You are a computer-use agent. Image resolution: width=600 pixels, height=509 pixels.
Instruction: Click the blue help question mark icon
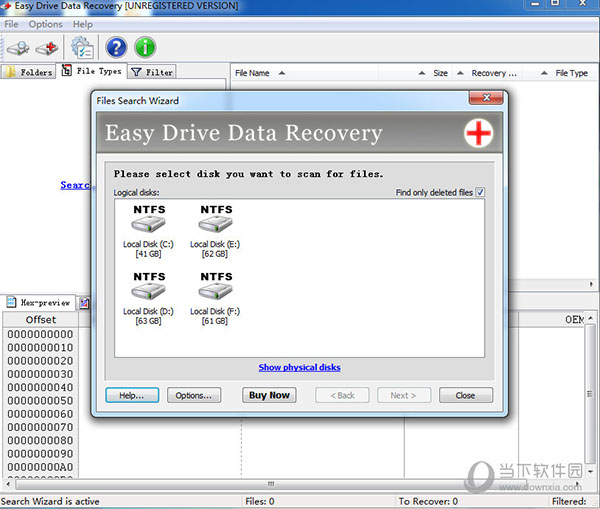tap(116, 47)
